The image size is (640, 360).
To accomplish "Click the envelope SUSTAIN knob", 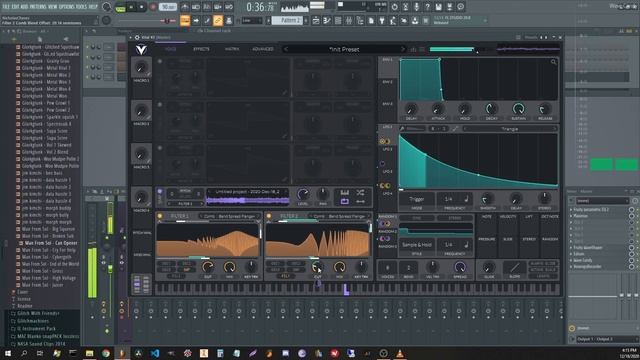I will point(518,109).
